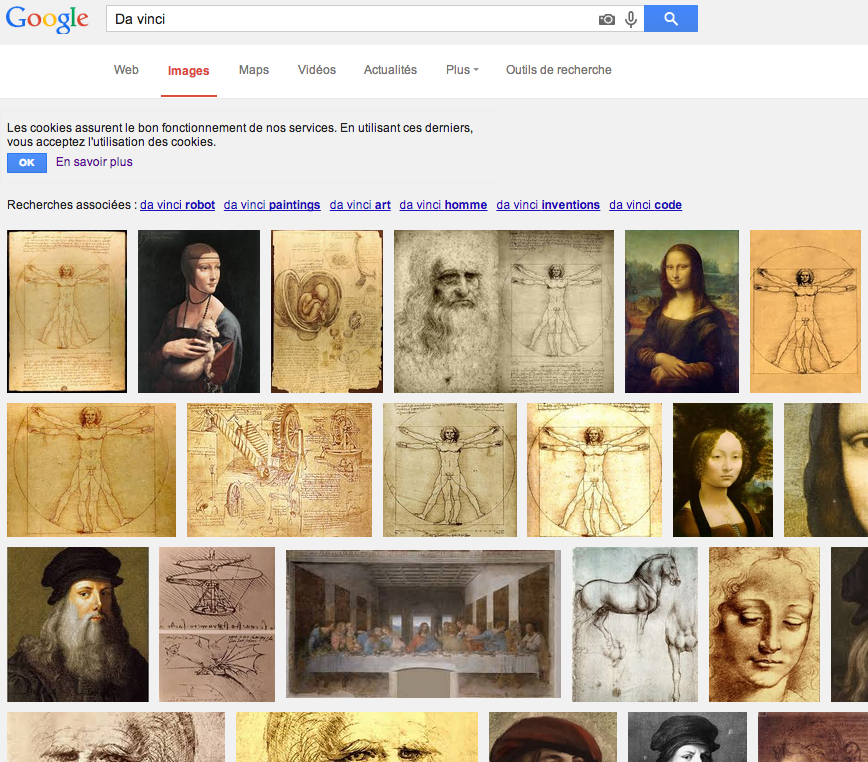
Task: Open the woman's downcast head sketch thumbnail
Action: coord(764,624)
